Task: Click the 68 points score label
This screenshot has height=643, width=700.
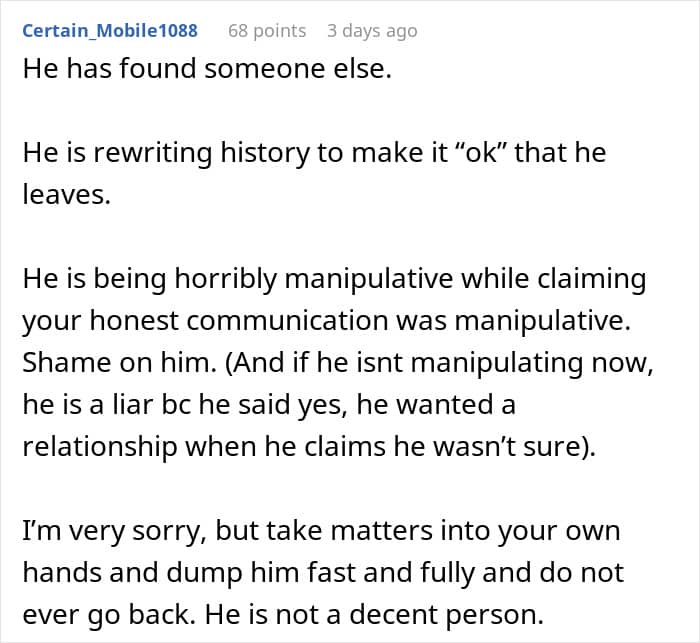Action: point(267,31)
